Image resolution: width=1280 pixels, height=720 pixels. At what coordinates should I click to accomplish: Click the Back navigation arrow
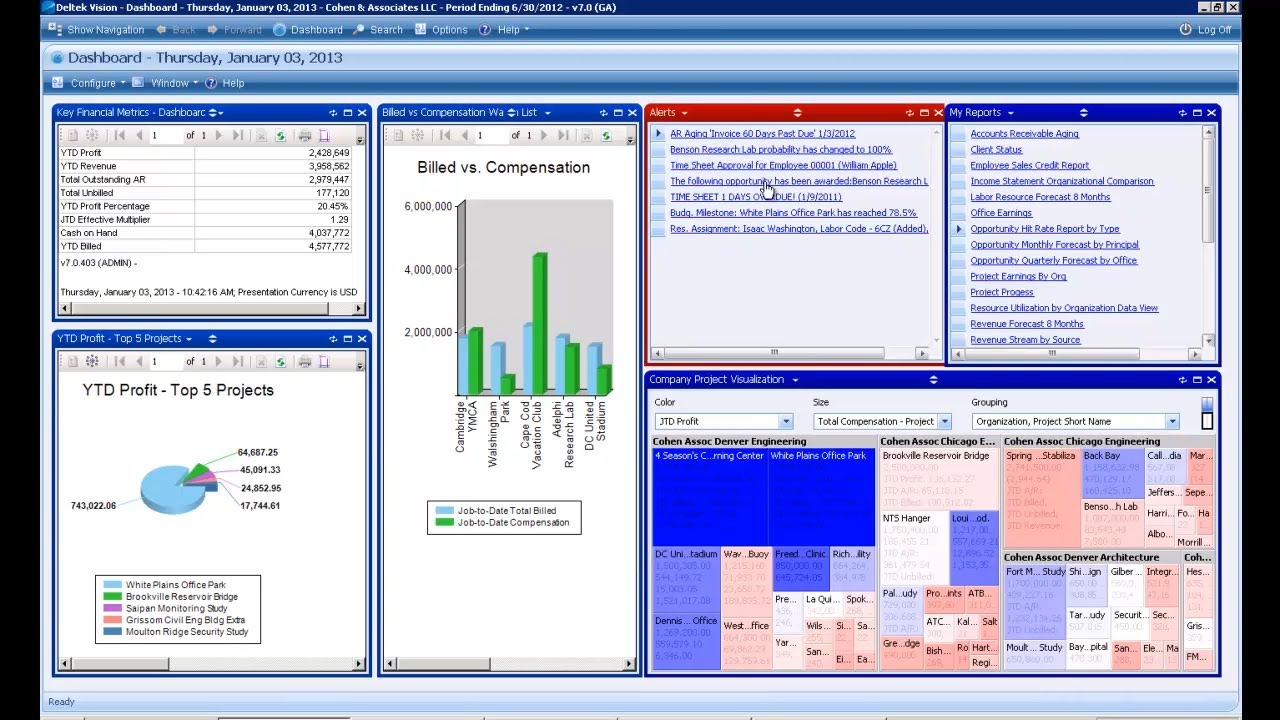click(x=163, y=29)
